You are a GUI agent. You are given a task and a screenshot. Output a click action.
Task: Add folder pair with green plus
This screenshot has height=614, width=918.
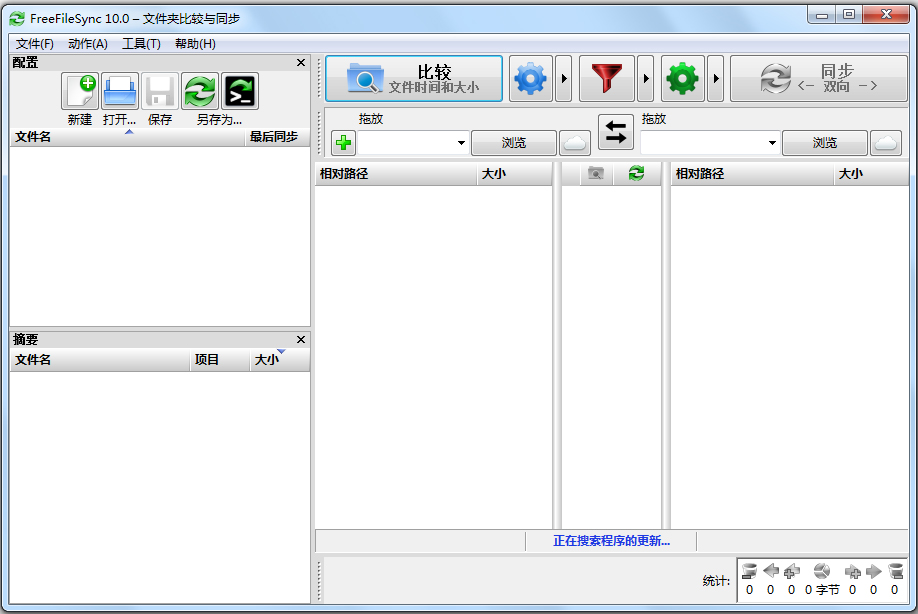pos(344,143)
